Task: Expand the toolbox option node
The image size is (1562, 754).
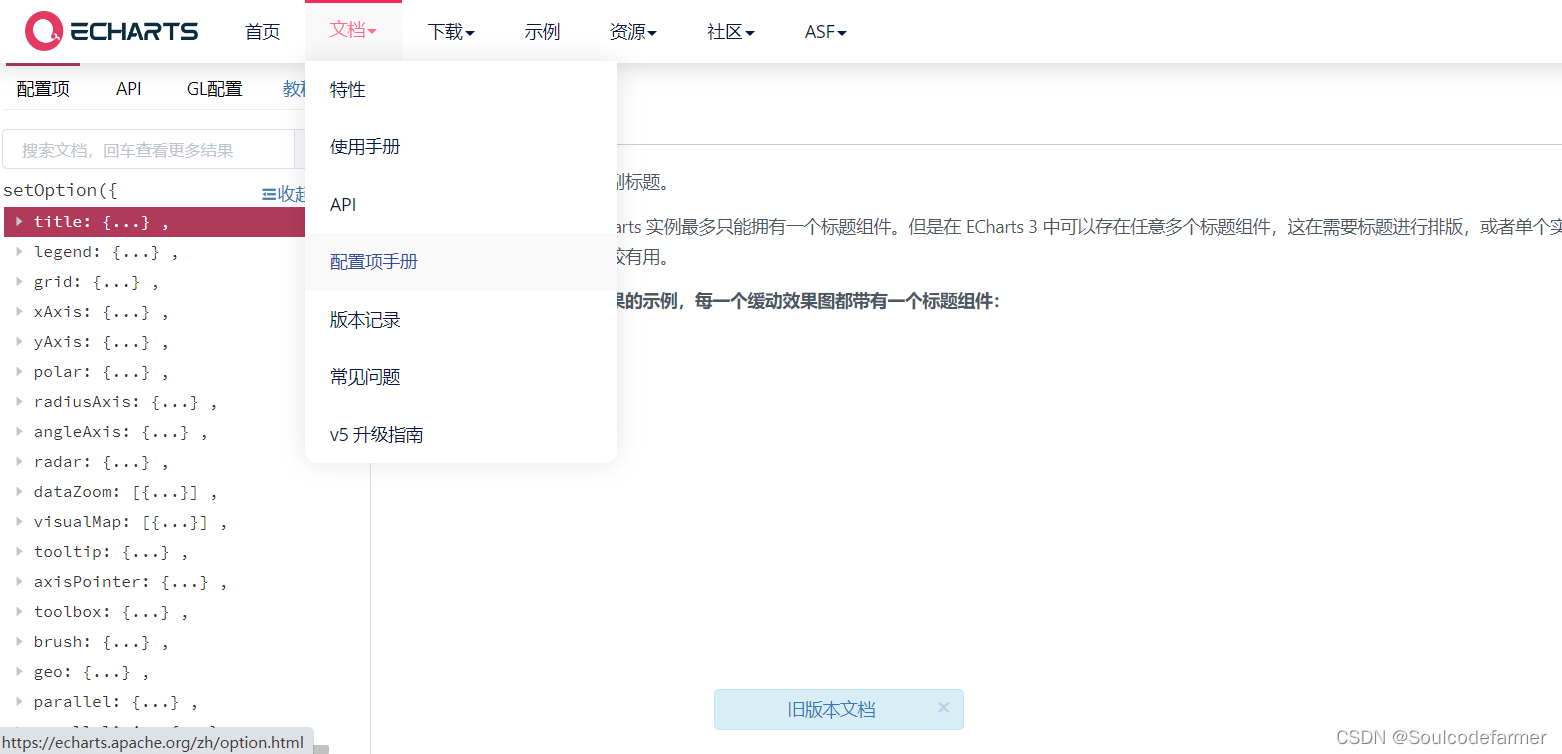Action: click(x=19, y=611)
